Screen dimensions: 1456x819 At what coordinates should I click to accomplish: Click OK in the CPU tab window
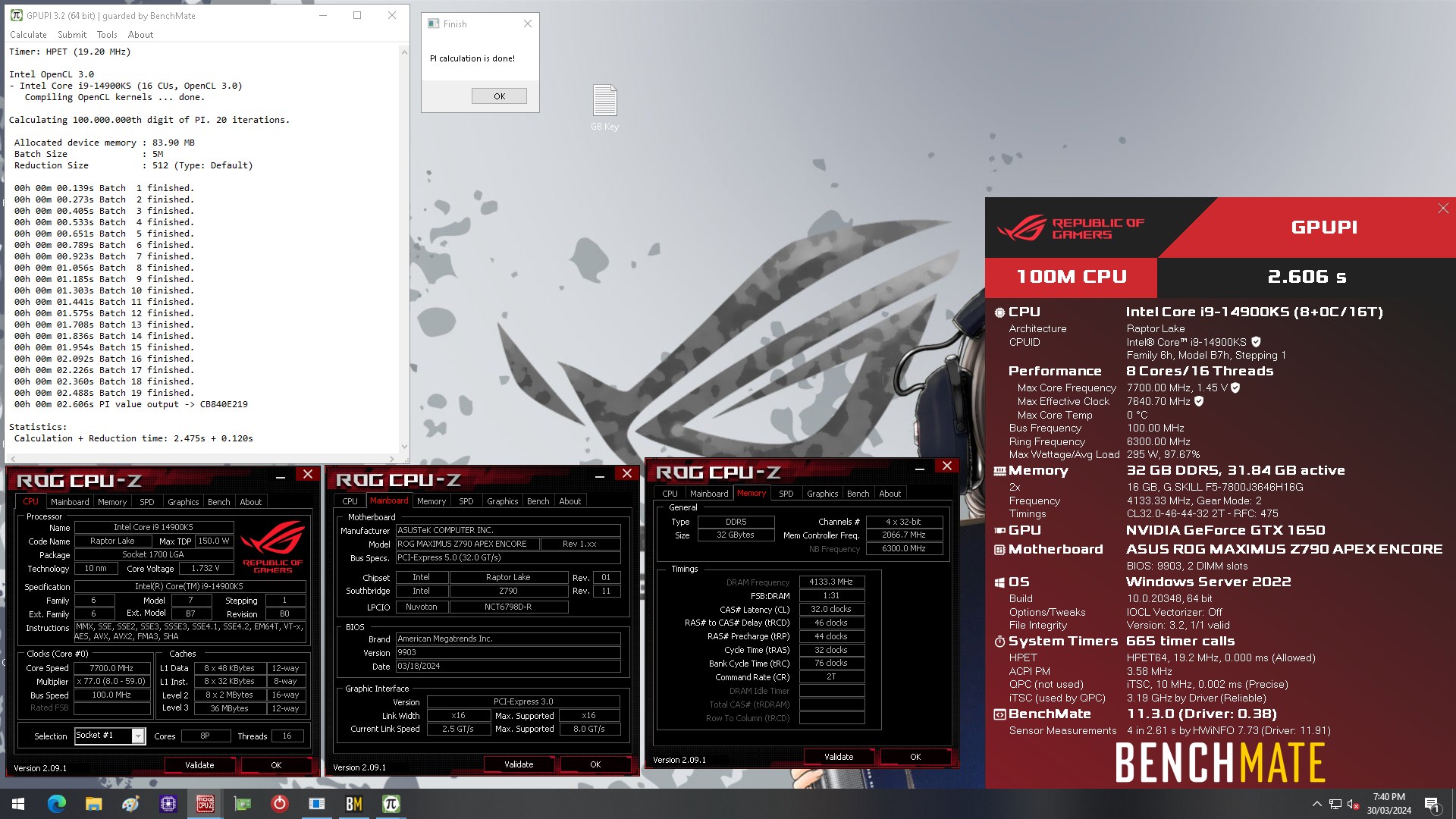click(276, 765)
